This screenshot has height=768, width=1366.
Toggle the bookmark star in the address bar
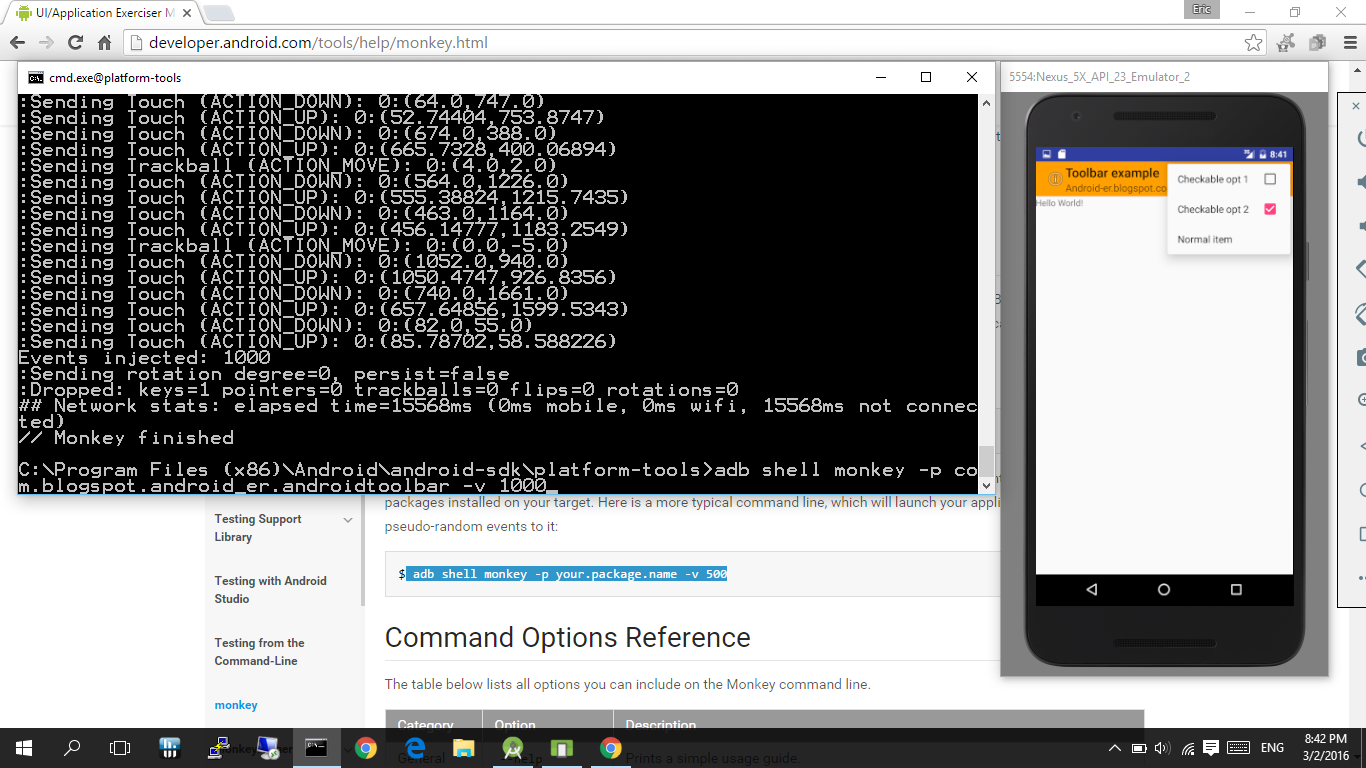click(1253, 42)
